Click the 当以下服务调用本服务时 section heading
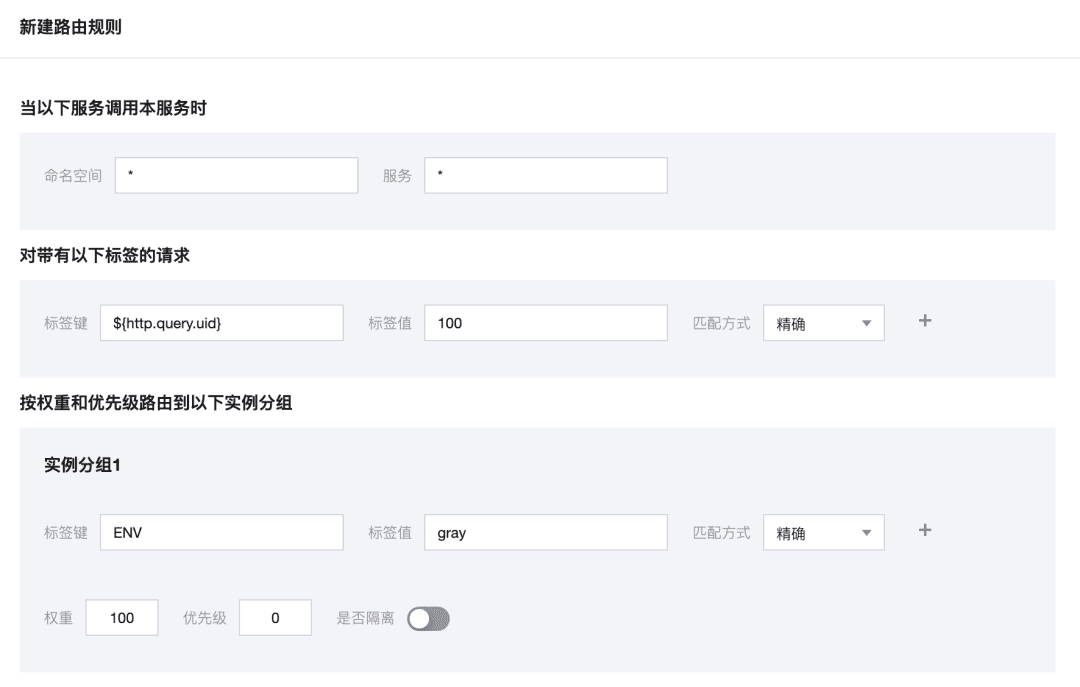 click(x=113, y=108)
